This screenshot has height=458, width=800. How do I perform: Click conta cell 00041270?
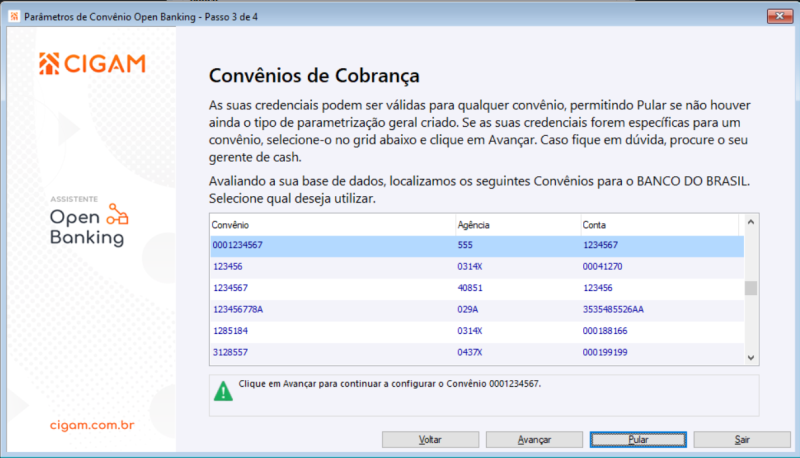tap(603, 267)
